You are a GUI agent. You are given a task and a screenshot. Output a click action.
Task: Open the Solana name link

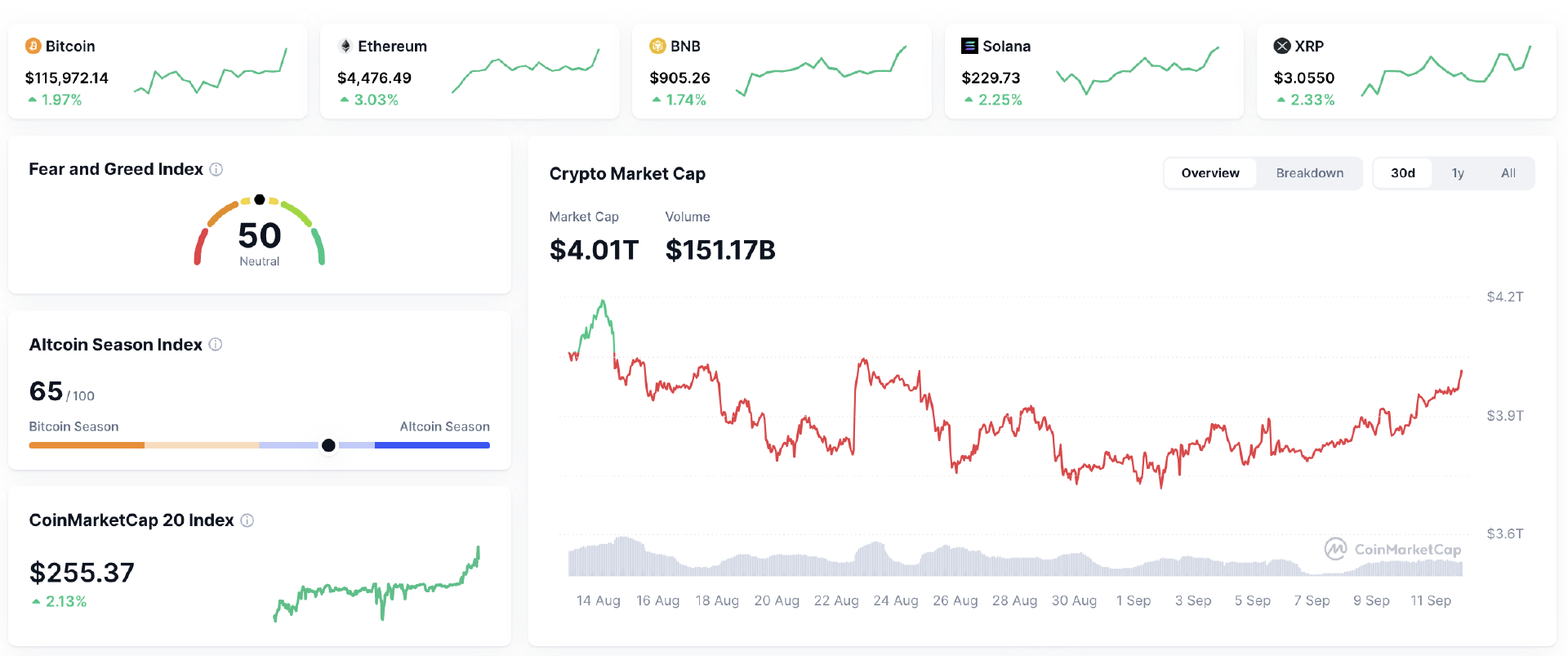(x=1006, y=46)
